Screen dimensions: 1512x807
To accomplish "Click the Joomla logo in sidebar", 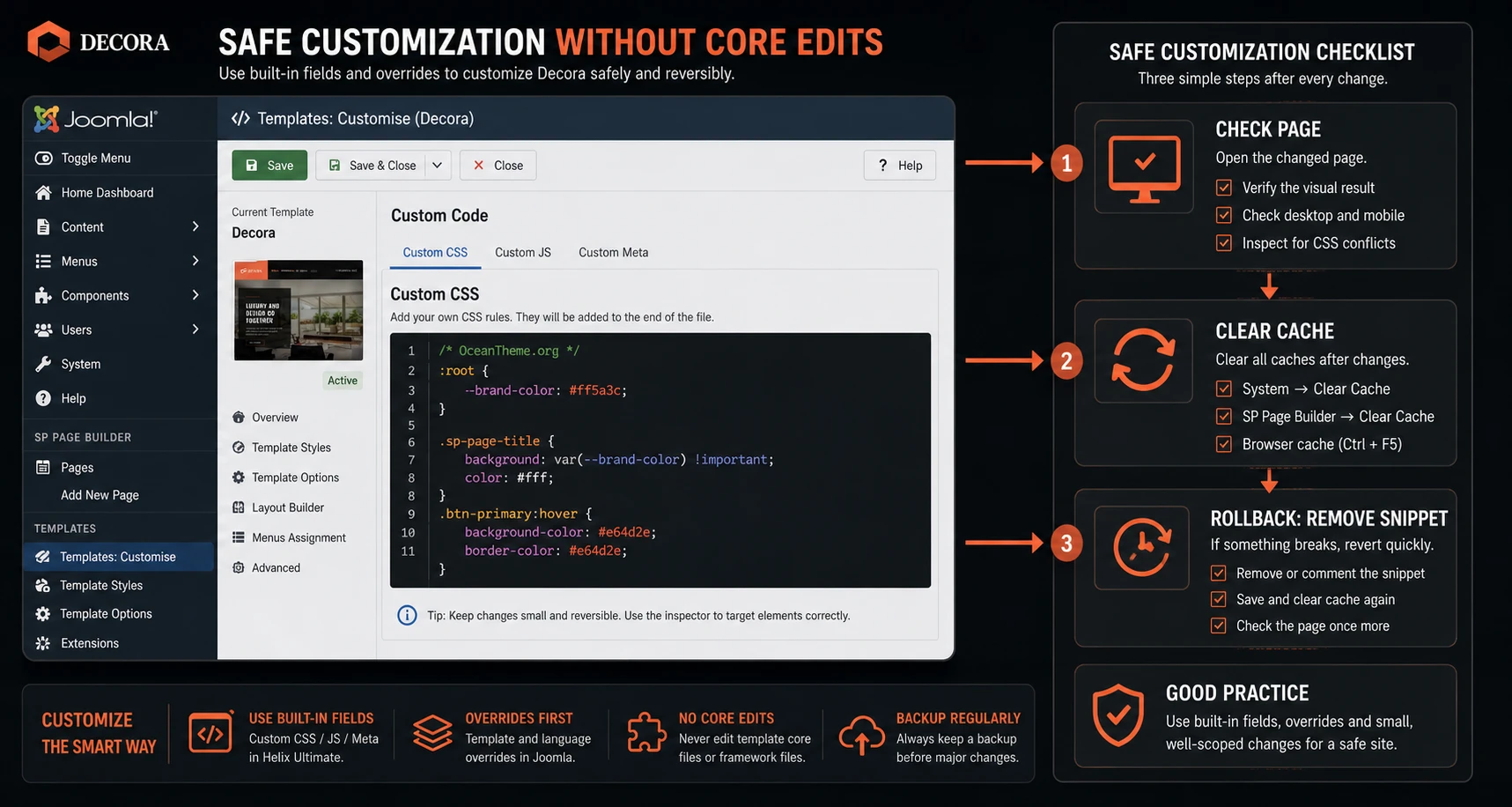I will click(x=96, y=119).
